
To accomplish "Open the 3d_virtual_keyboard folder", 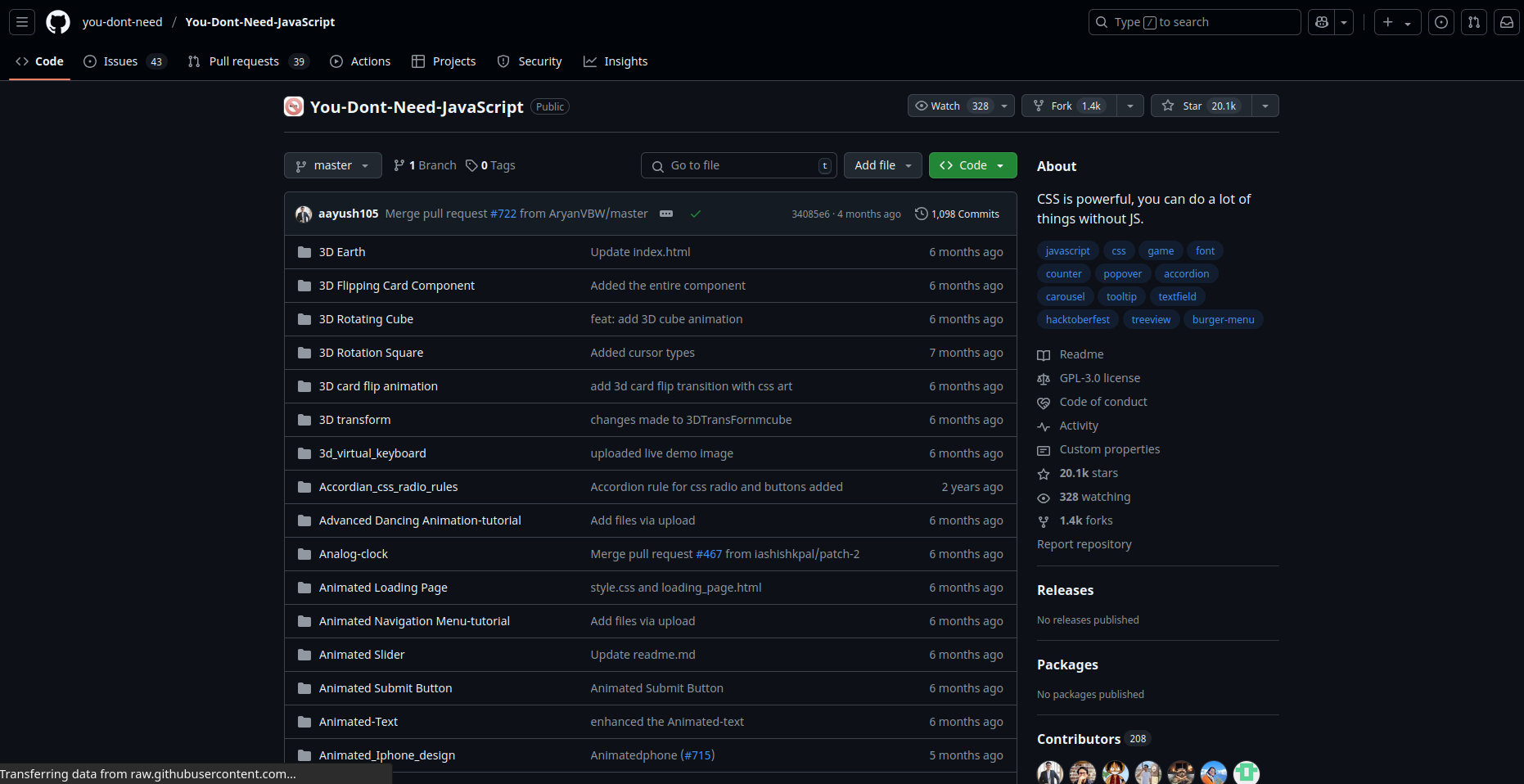I will point(372,453).
